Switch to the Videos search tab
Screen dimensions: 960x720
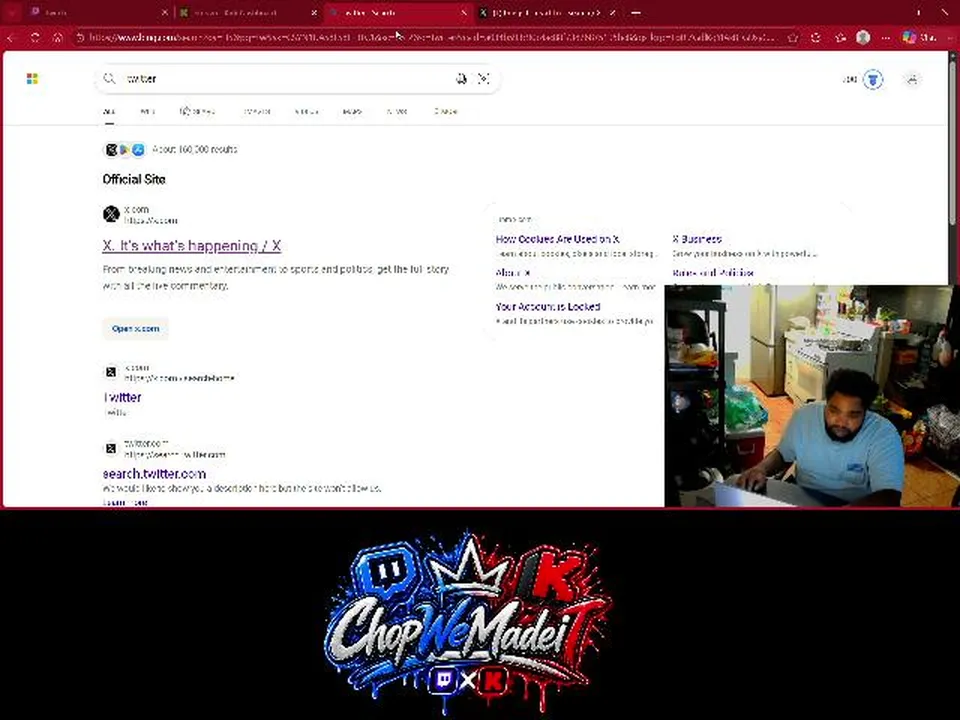(306, 111)
